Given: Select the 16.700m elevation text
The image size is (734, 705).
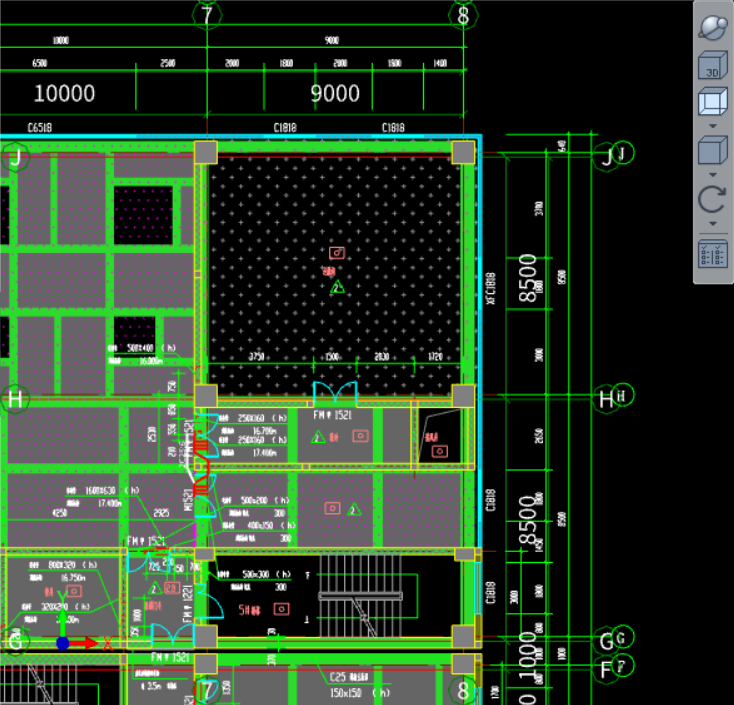Looking at the screenshot, I should pyautogui.click(x=265, y=431).
